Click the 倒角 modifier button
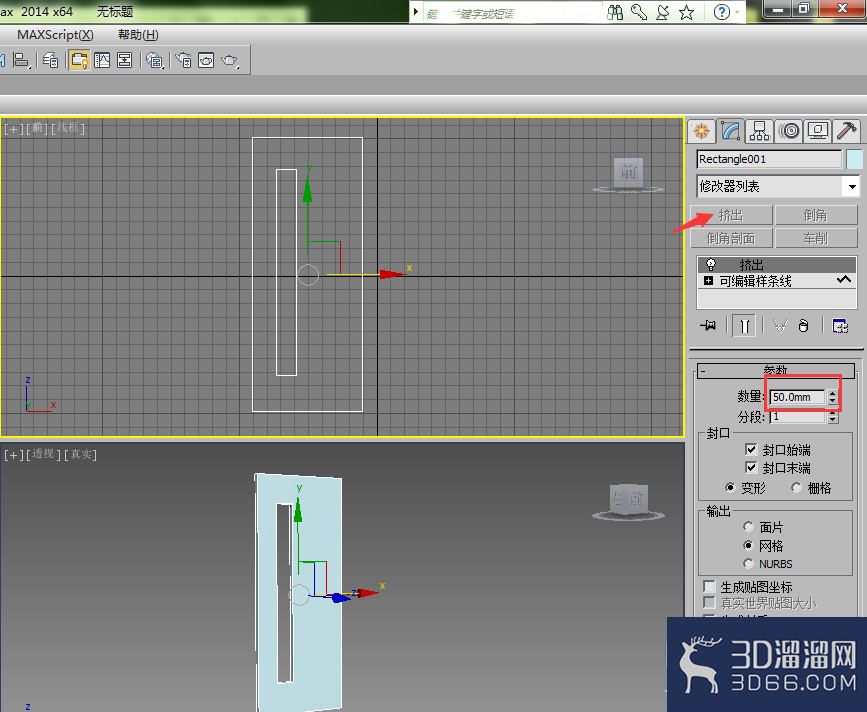Screen dimensions: 867x712 (x=816, y=215)
